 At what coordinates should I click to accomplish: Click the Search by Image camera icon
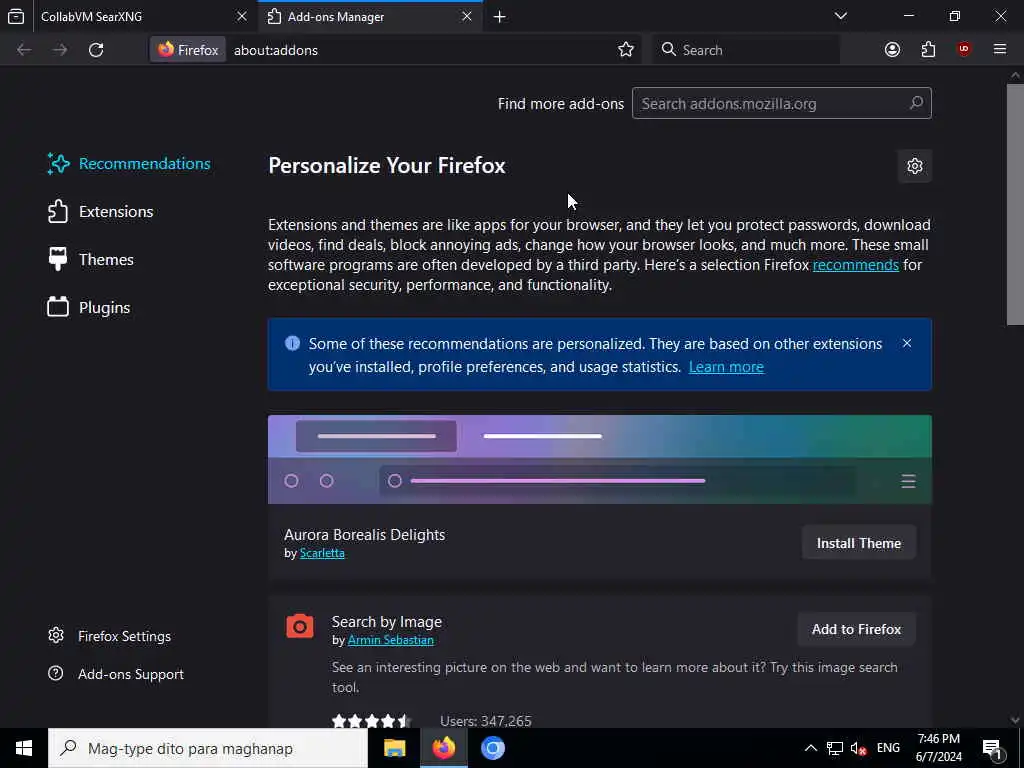point(300,626)
